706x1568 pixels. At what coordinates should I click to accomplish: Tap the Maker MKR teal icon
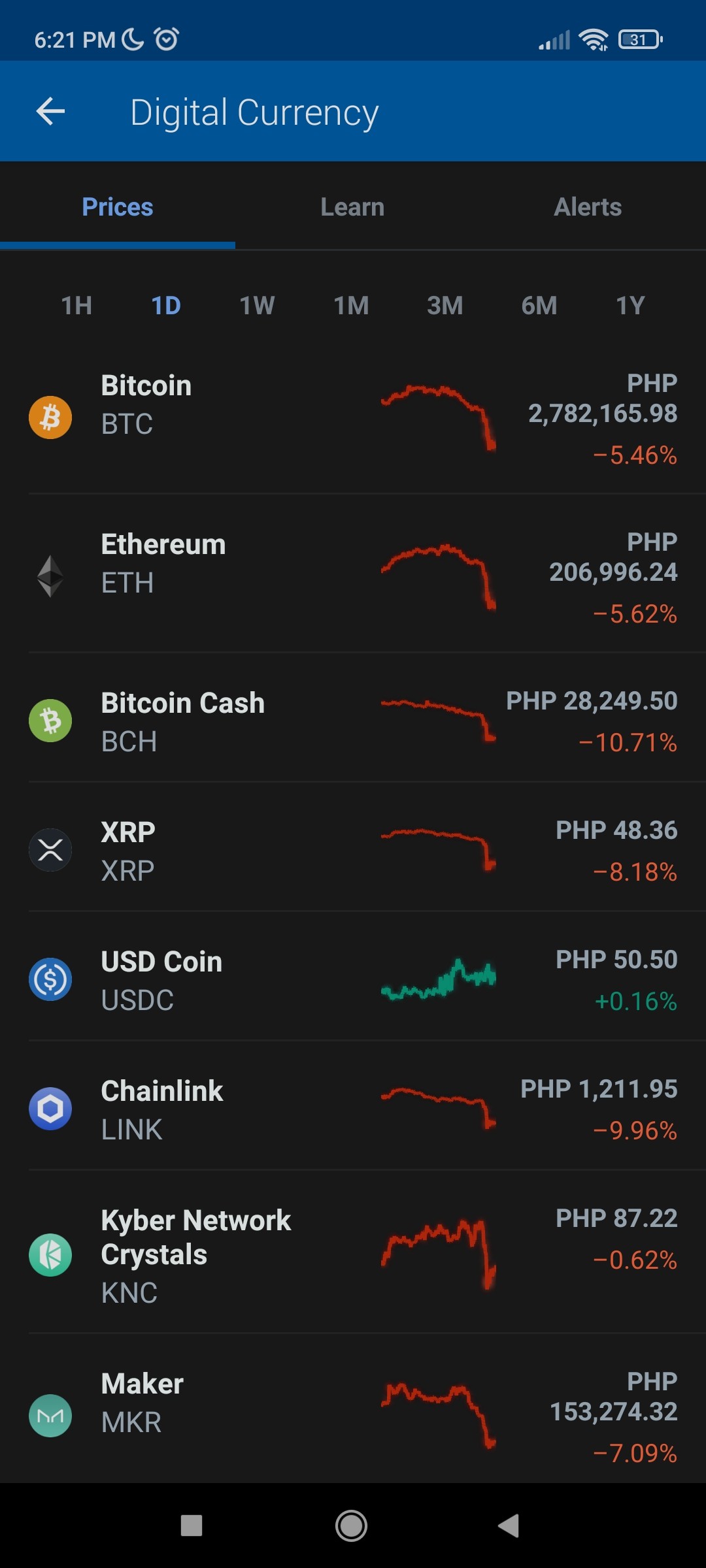point(50,1416)
